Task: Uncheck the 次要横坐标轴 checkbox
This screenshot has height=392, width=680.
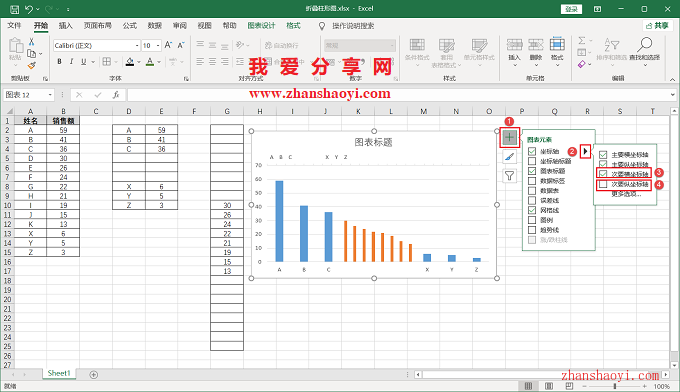Action: coord(603,174)
